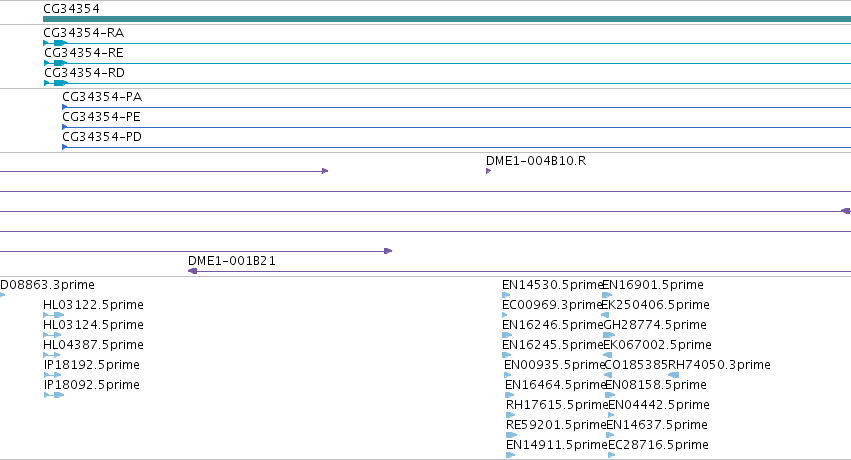Screen dimensions: 851x460
Task: Click the glyph under HL03122.5prime
Action: coord(53,315)
